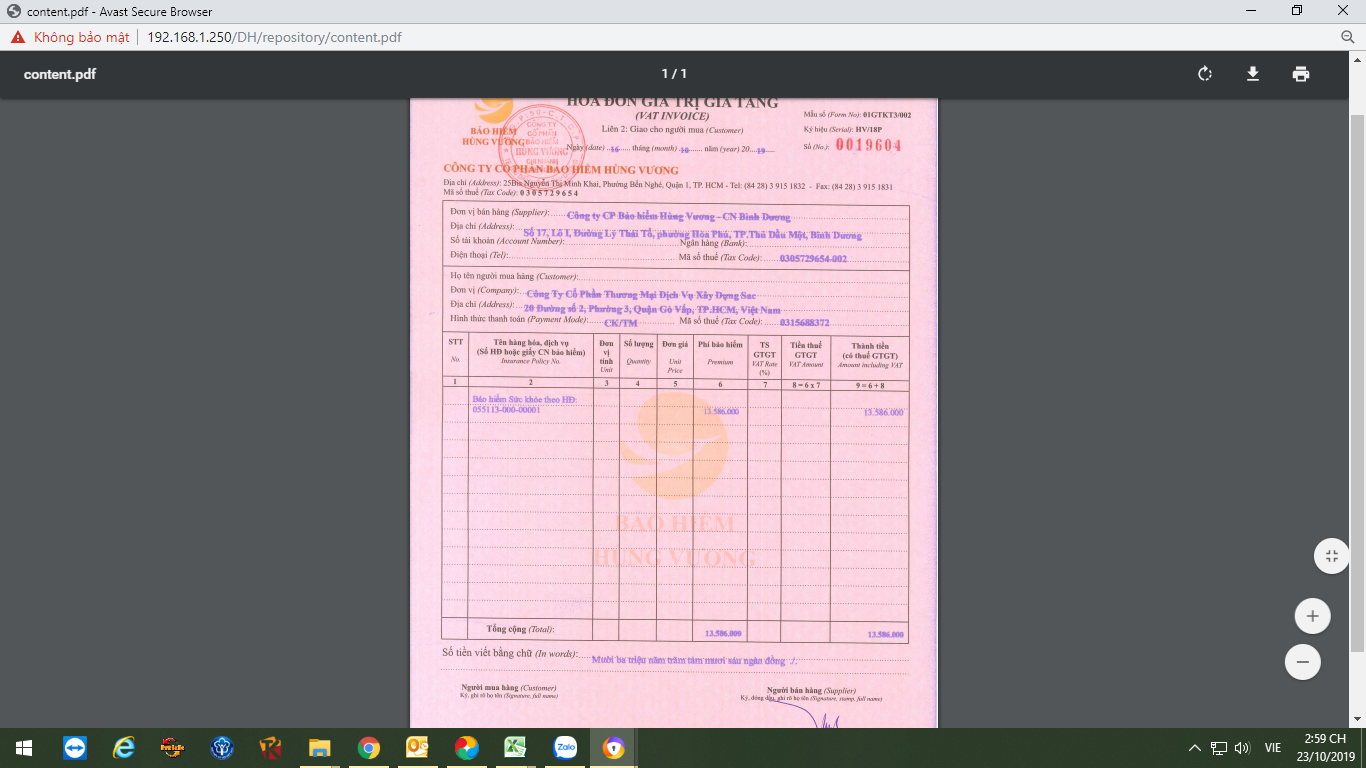The width and height of the screenshot is (1366, 768).
Task: Click the 'content.pdf' title in PDF toolbar
Action: pyautogui.click(x=60, y=74)
